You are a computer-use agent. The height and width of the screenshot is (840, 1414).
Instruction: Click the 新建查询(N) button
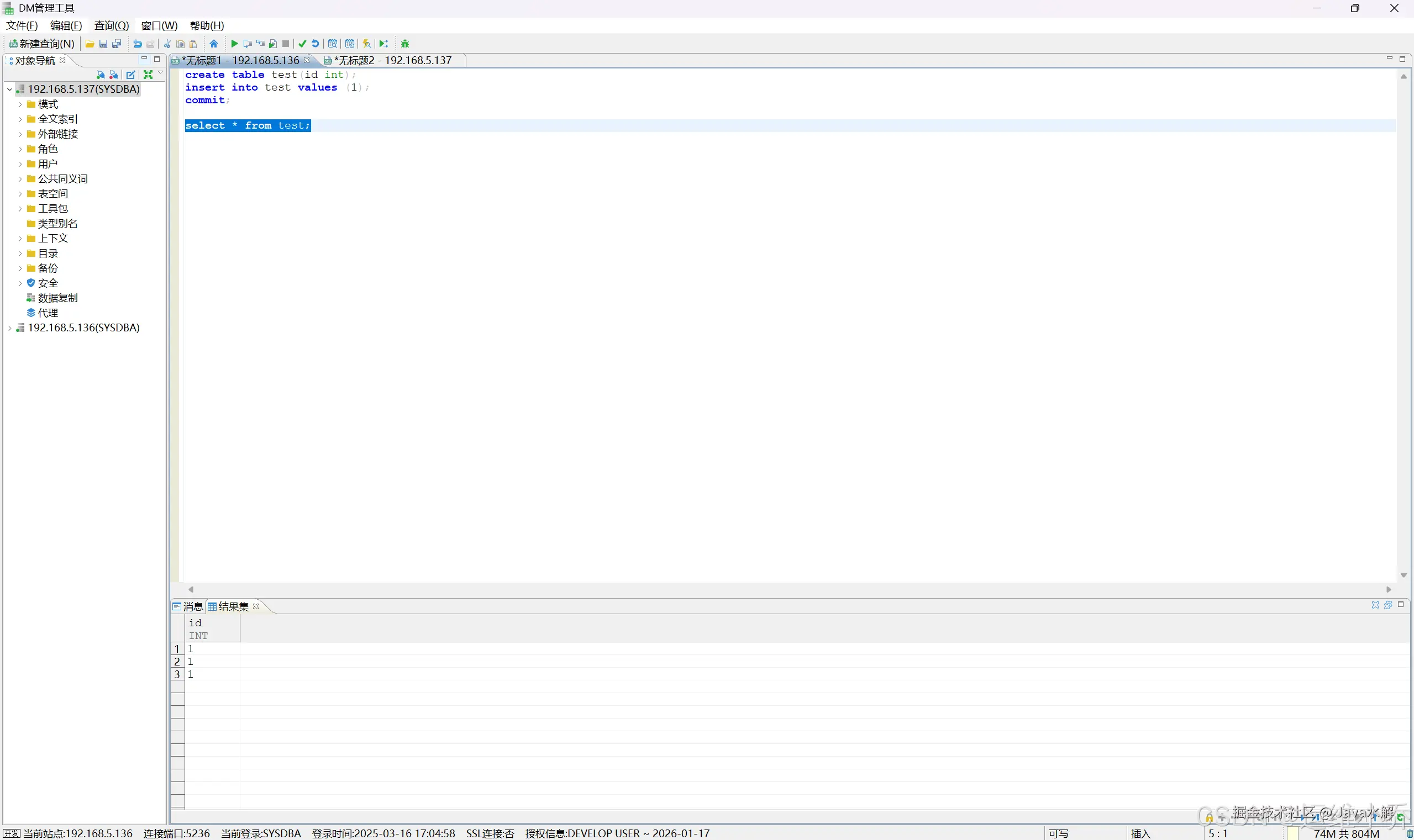[42, 44]
